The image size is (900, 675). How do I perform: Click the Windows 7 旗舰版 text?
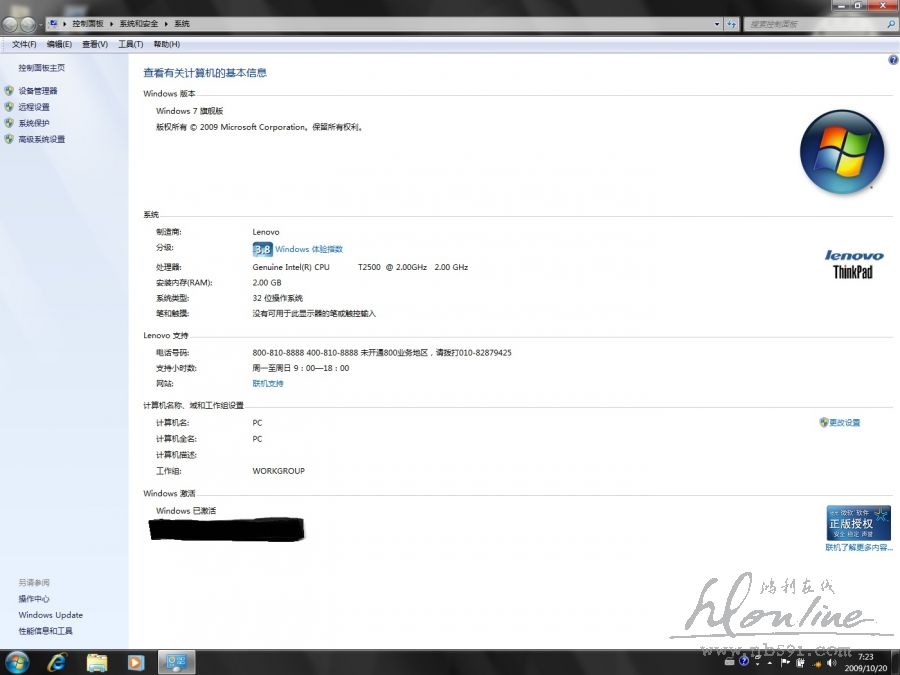tap(189, 111)
